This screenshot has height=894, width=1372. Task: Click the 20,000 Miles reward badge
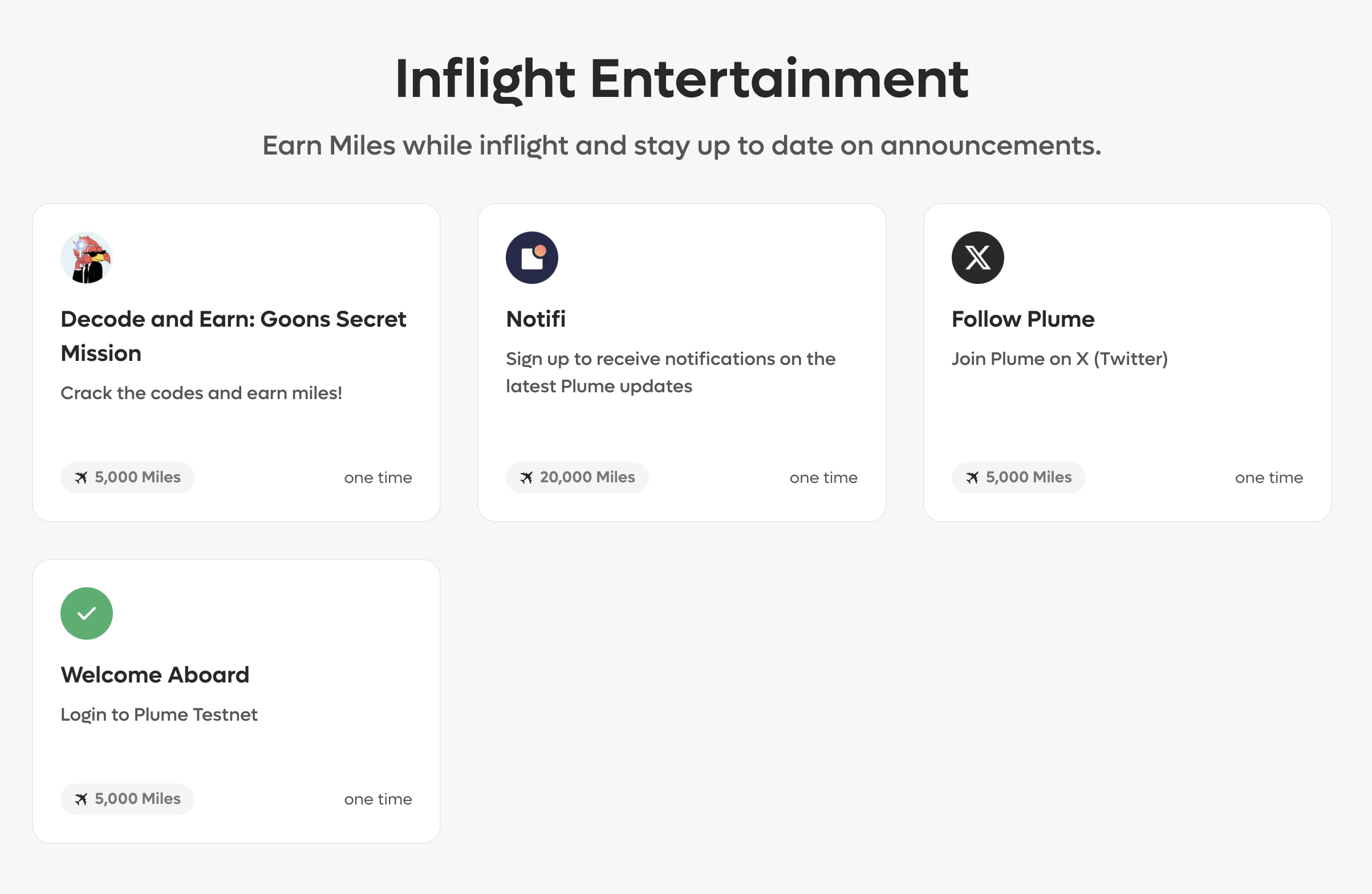pos(577,477)
